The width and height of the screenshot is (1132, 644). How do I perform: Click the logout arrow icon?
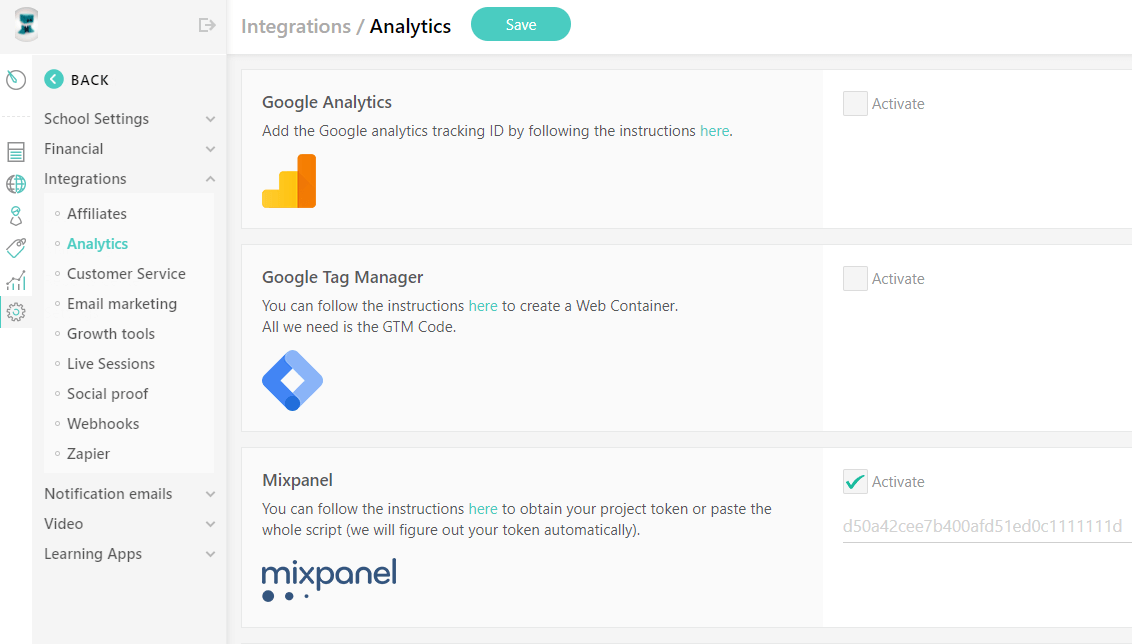tap(207, 25)
